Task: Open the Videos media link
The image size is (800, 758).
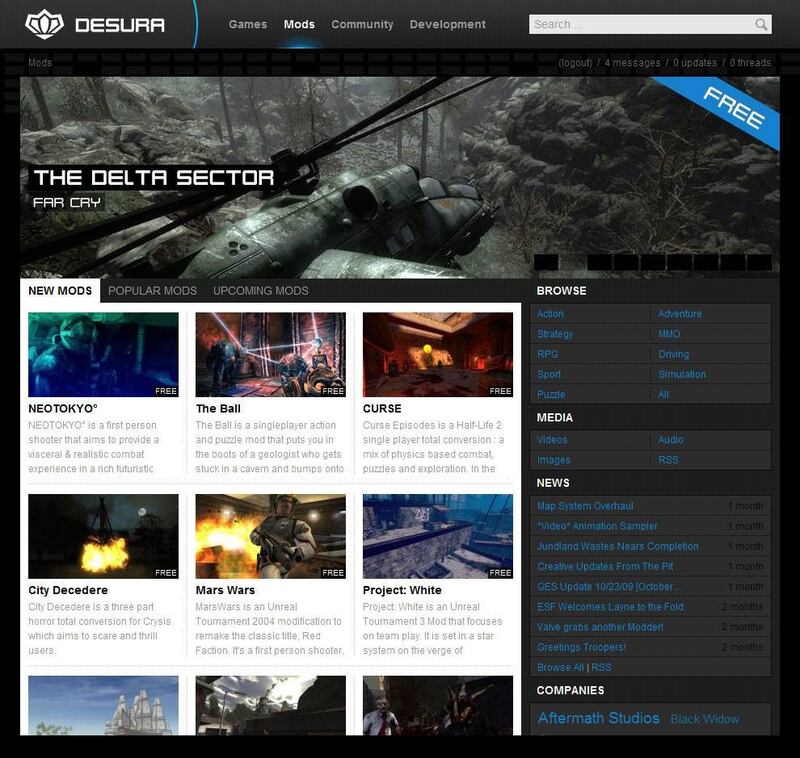Action: (x=552, y=440)
